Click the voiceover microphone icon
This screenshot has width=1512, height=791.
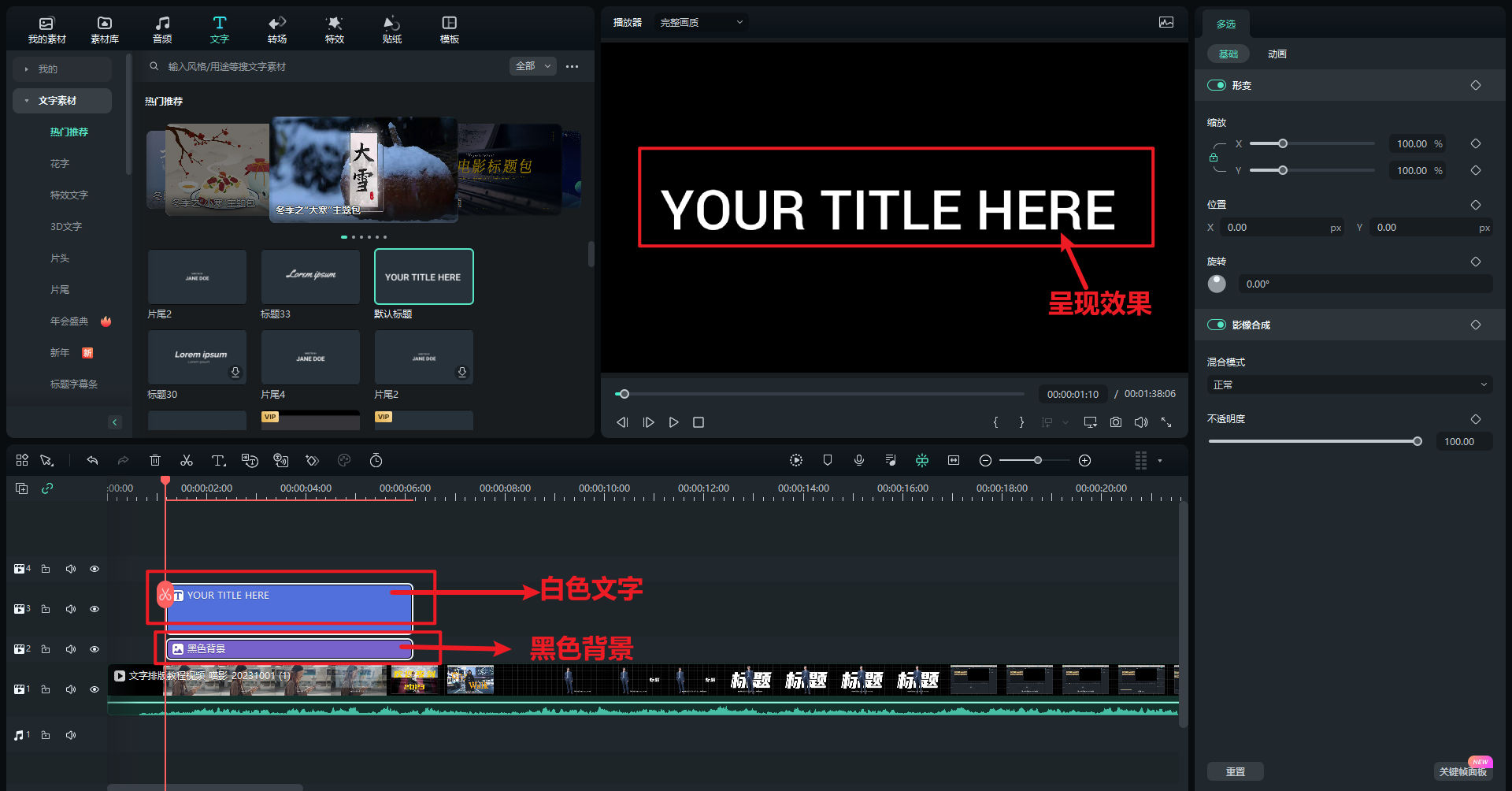[x=859, y=460]
